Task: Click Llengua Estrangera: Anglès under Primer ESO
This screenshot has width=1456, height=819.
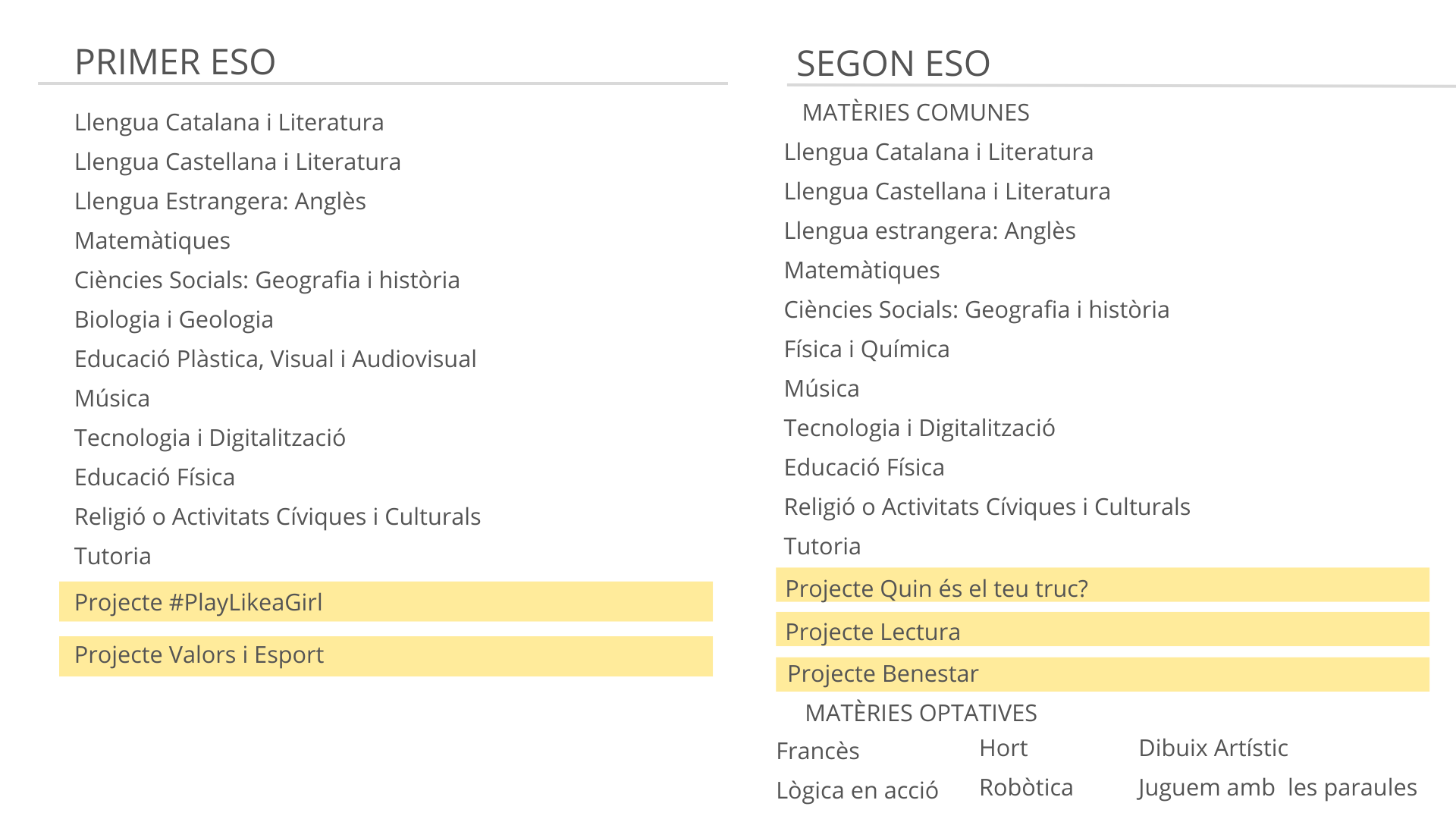Action: click(220, 201)
